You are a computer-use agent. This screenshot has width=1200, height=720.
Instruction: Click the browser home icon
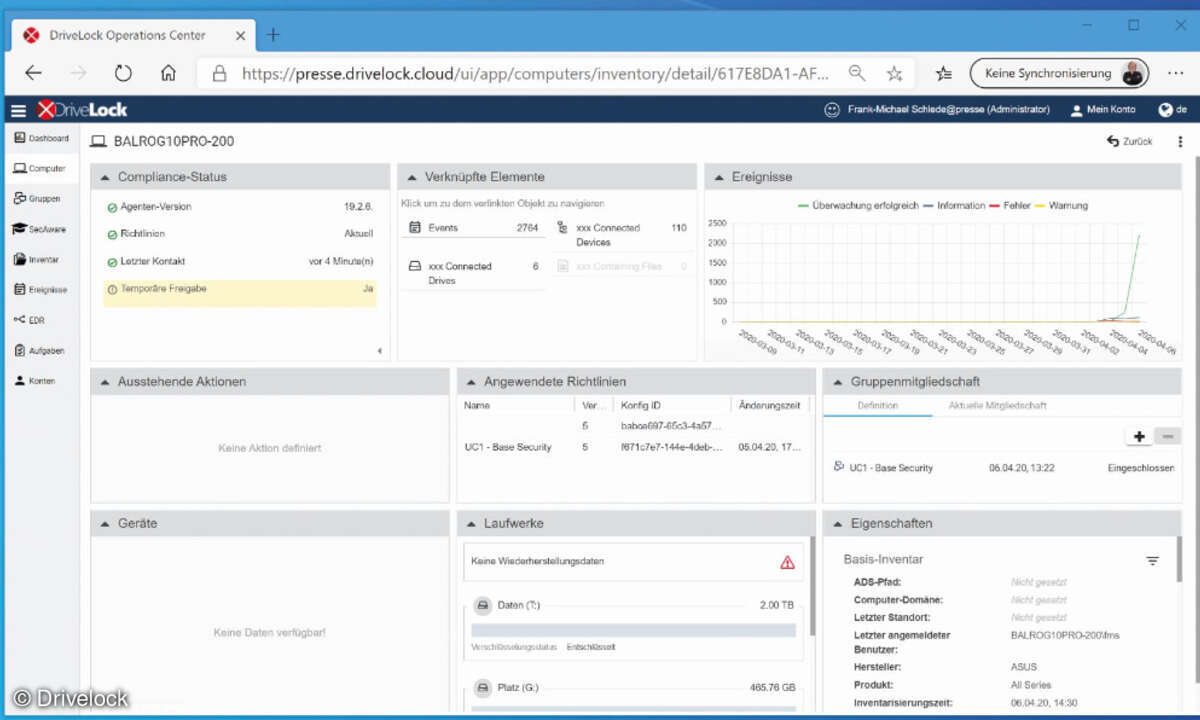tap(168, 73)
